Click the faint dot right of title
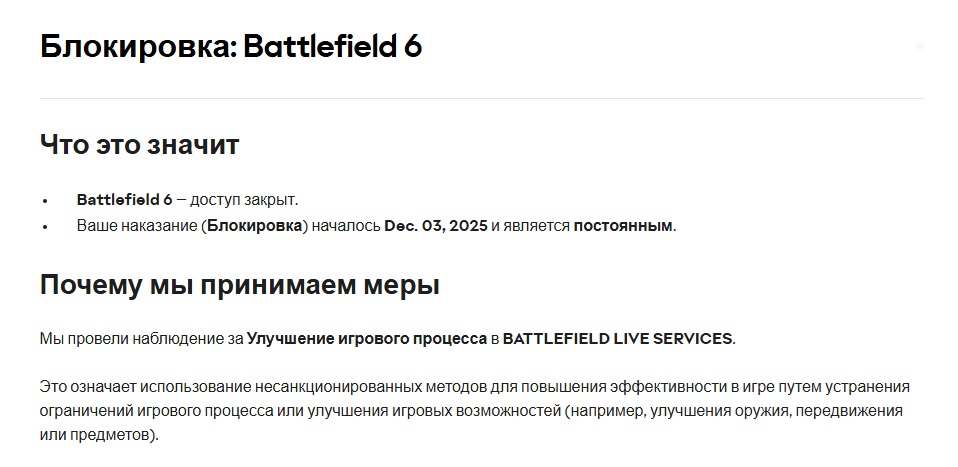The image size is (958, 467). point(920,46)
